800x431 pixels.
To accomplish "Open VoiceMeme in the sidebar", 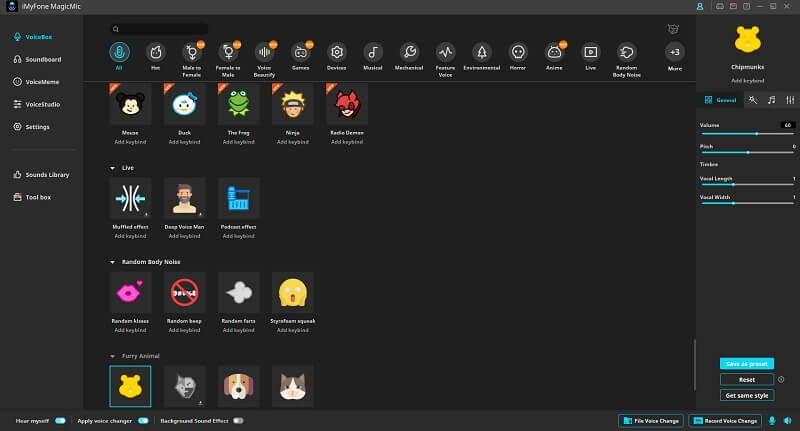I will 36,82.
